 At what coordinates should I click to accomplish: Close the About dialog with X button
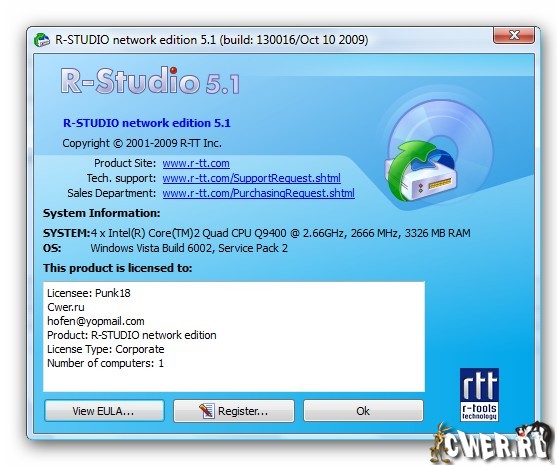coord(514,35)
